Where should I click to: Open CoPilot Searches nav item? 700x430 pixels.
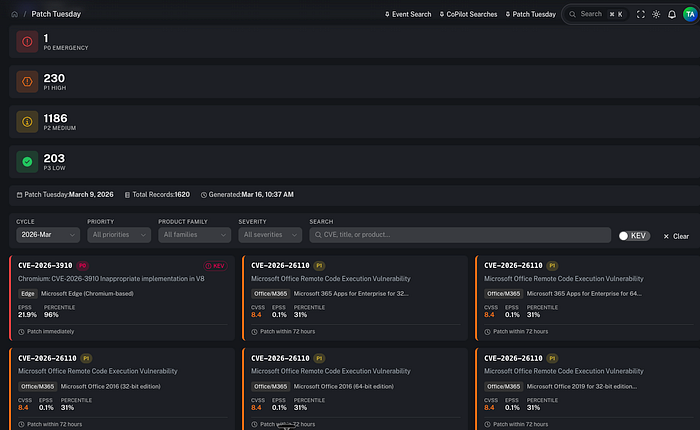(x=468, y=14)
